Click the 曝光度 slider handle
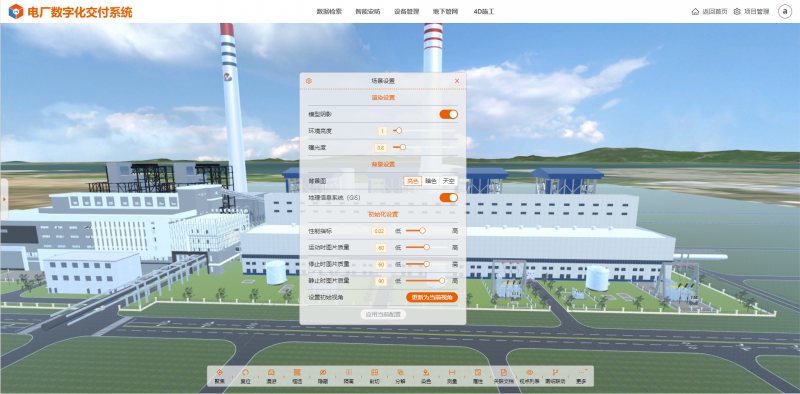Screen dimensions: 800x394 pos(403,147)
